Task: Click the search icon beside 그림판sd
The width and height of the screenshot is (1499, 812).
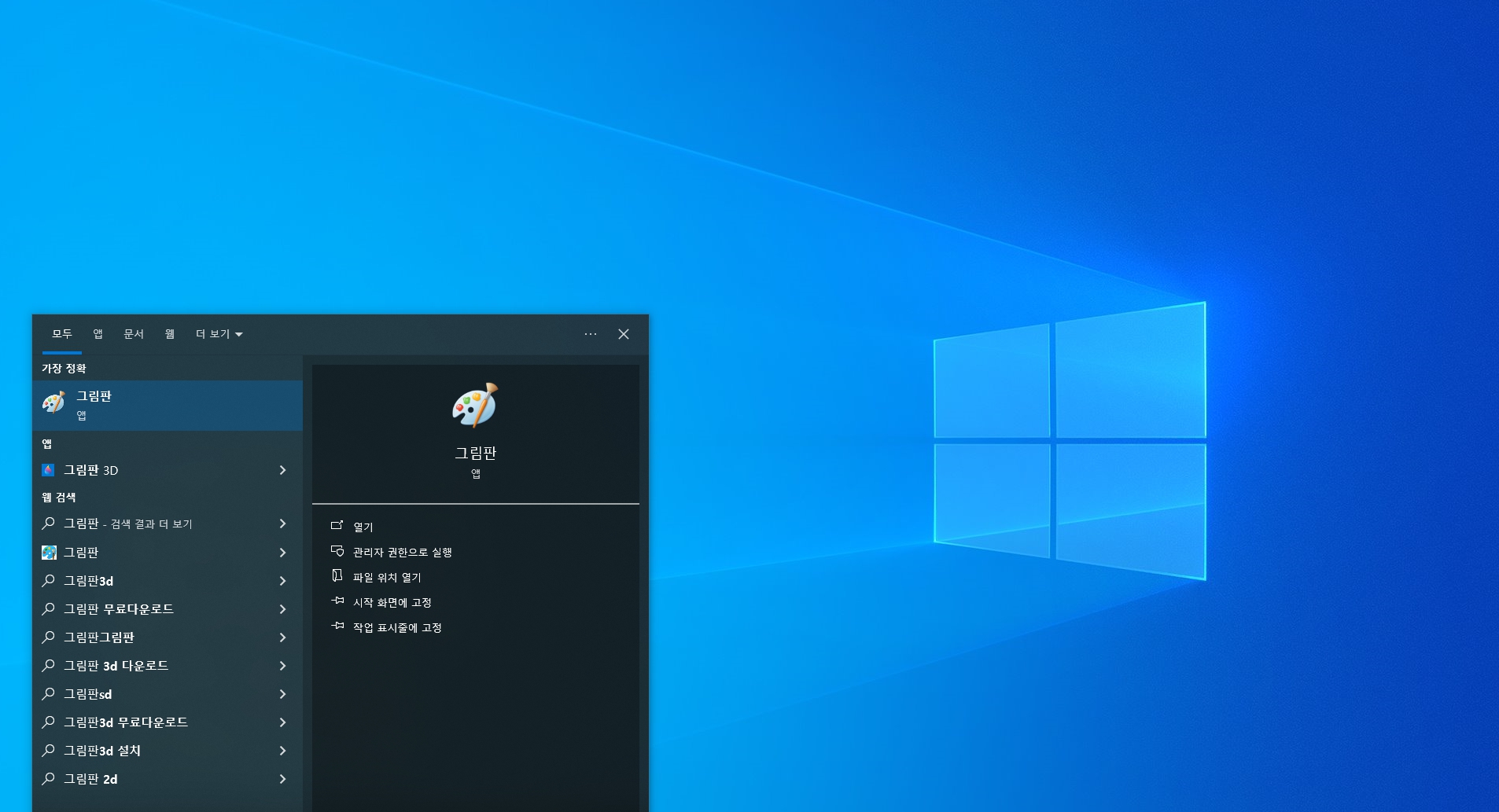Action: pyautogui.click(x=49, y=694)
